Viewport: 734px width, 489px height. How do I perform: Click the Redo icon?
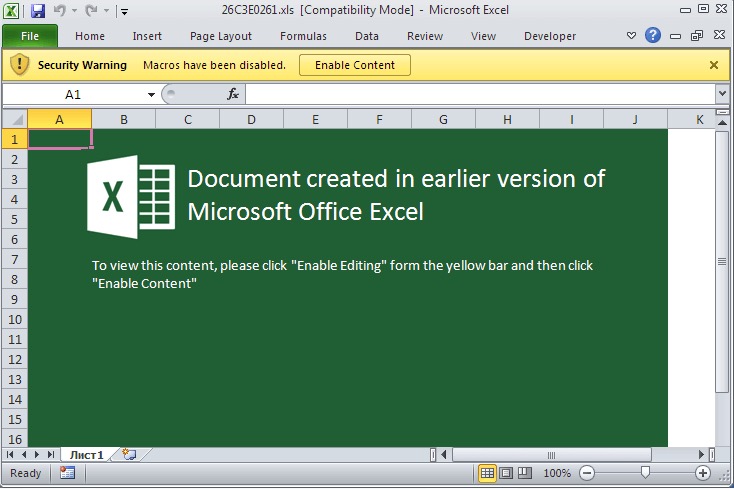(x=91, y=10)
